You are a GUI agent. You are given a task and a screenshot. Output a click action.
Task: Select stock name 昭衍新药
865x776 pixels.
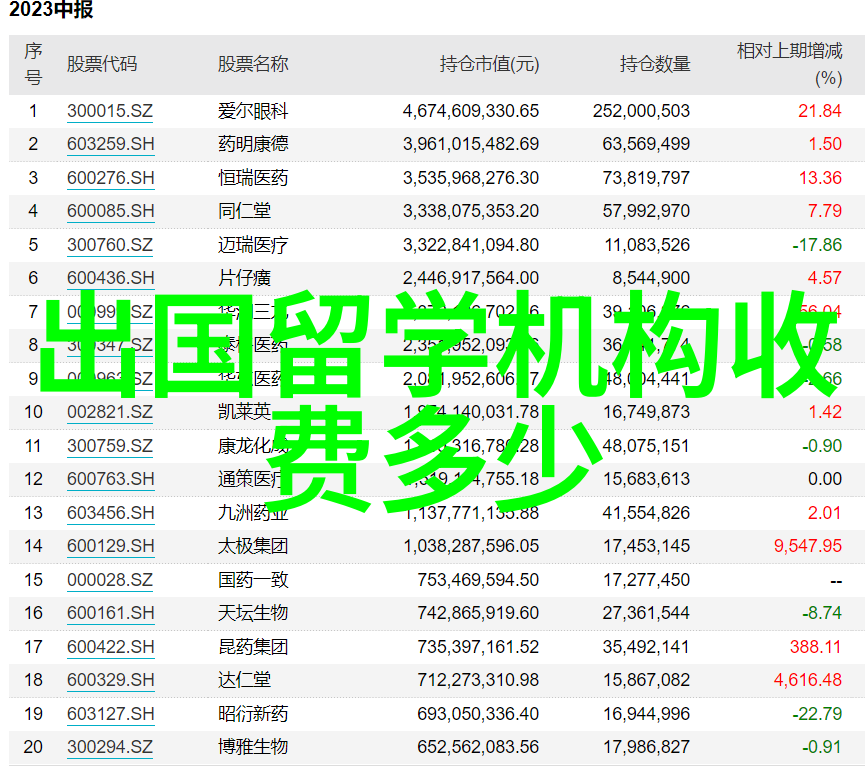coord(253,714)
